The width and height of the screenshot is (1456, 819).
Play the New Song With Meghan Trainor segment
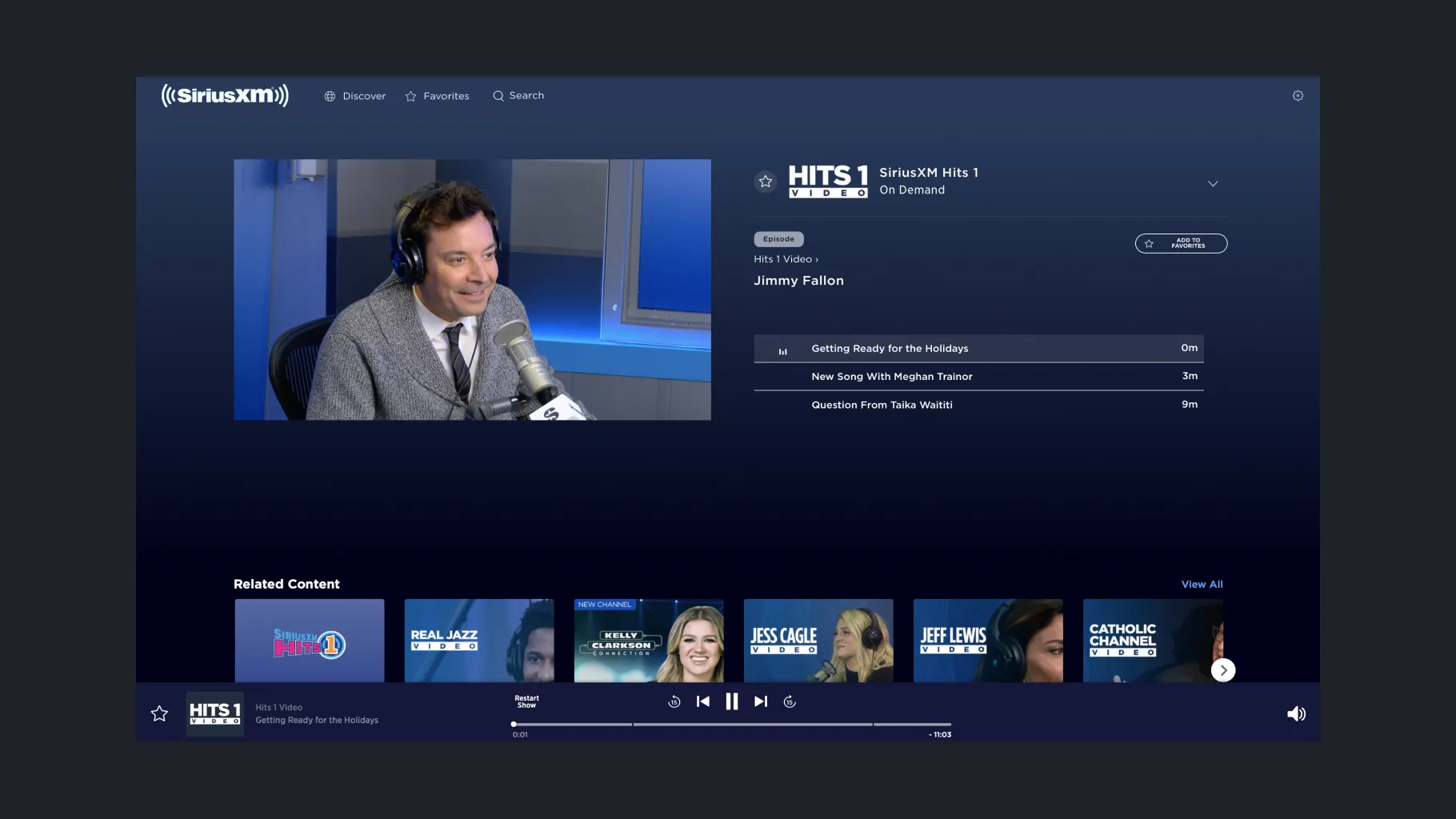[978, 377]
